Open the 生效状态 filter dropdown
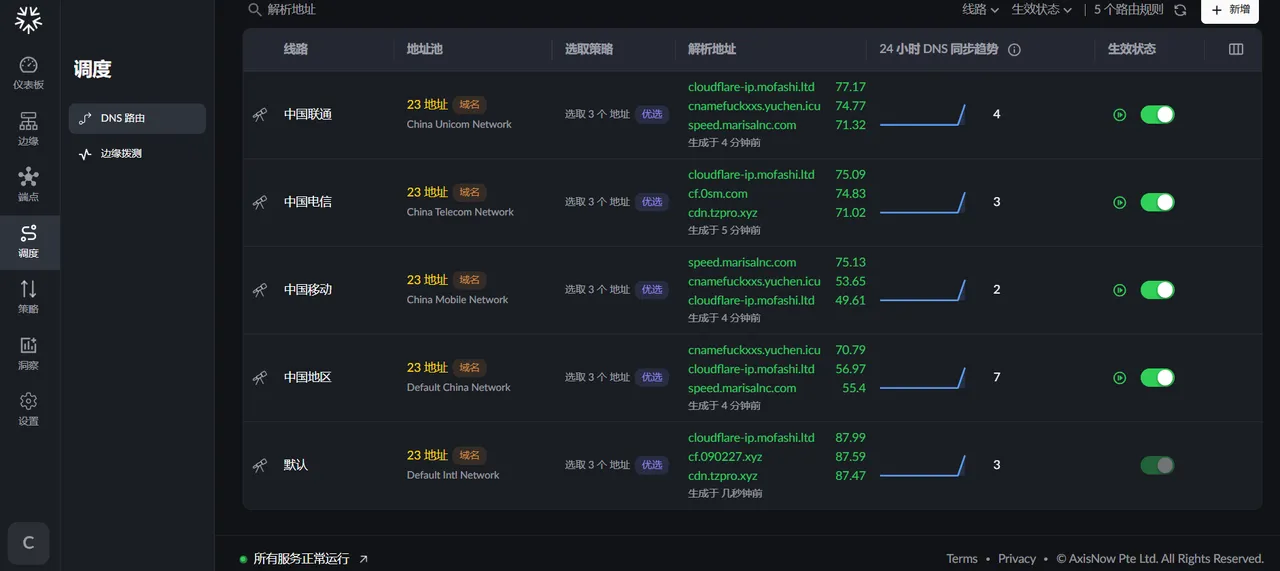Viewport: 1280px width, 571px height. 1042,9
